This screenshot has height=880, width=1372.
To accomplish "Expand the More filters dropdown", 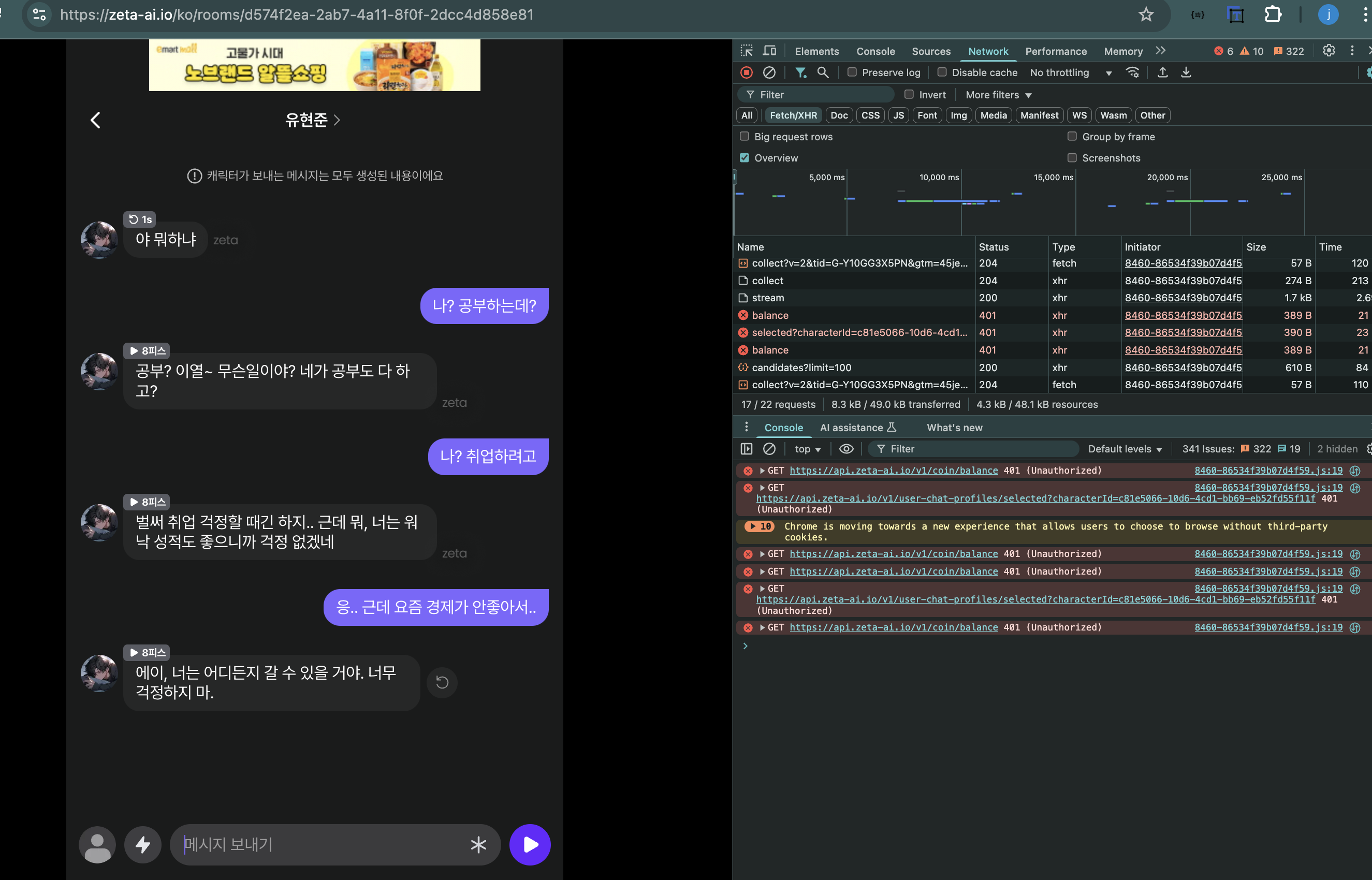I will coord(998,95).
